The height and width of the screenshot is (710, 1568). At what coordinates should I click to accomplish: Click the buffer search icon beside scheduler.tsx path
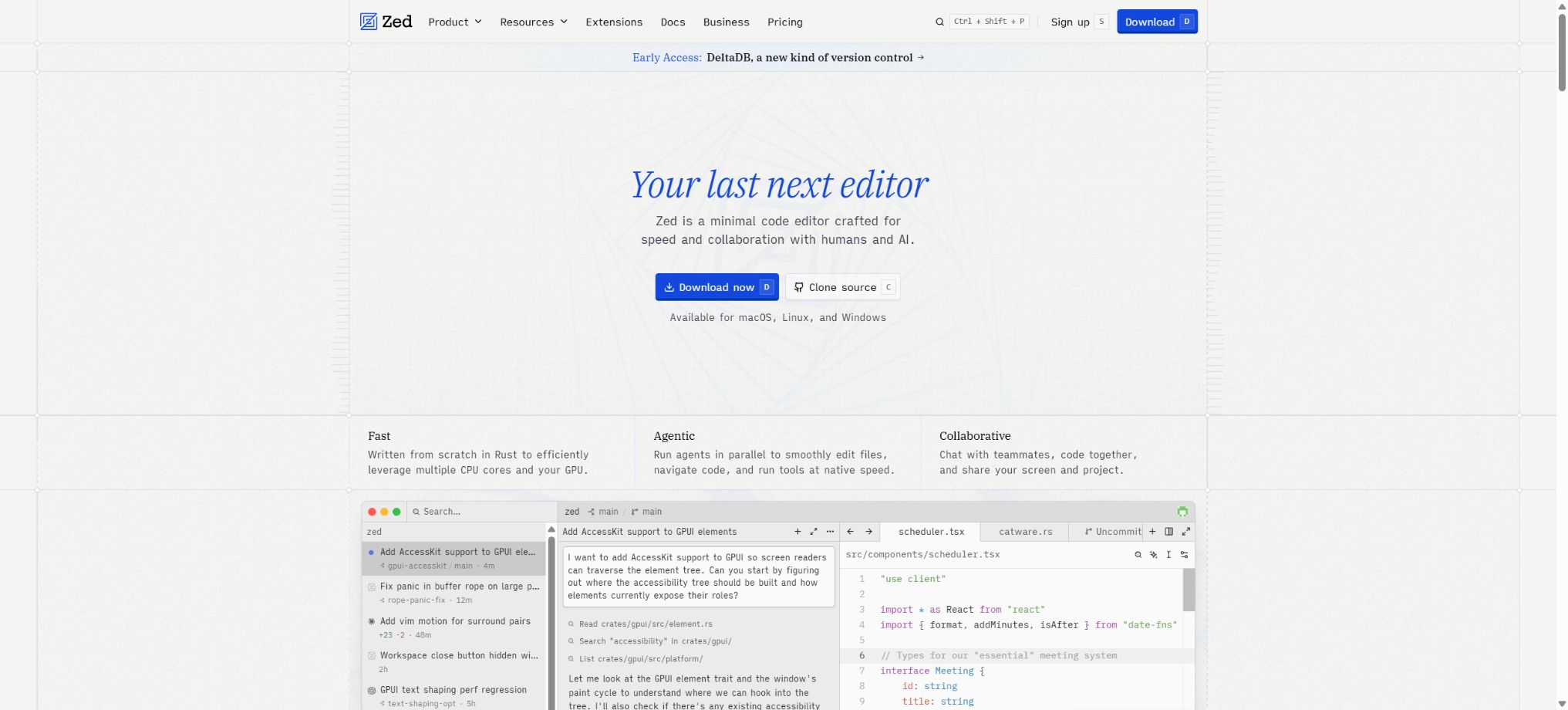coord(1138,555)
